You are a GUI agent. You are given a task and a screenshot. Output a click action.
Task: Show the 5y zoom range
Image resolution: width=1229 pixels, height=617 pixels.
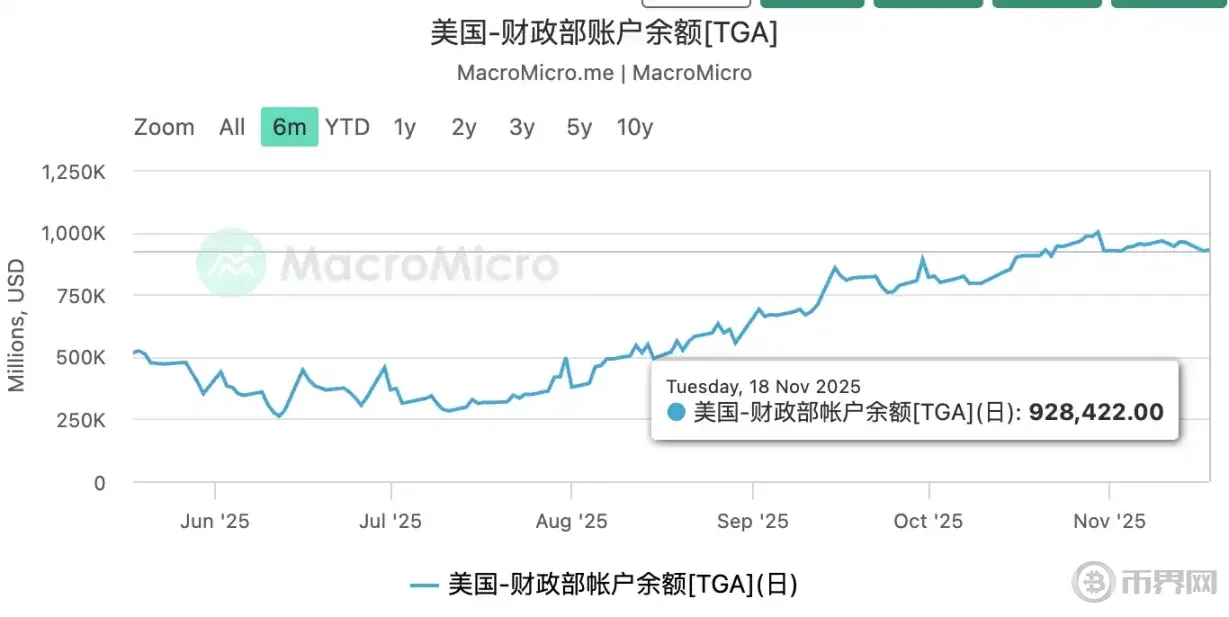click(579, 127)
